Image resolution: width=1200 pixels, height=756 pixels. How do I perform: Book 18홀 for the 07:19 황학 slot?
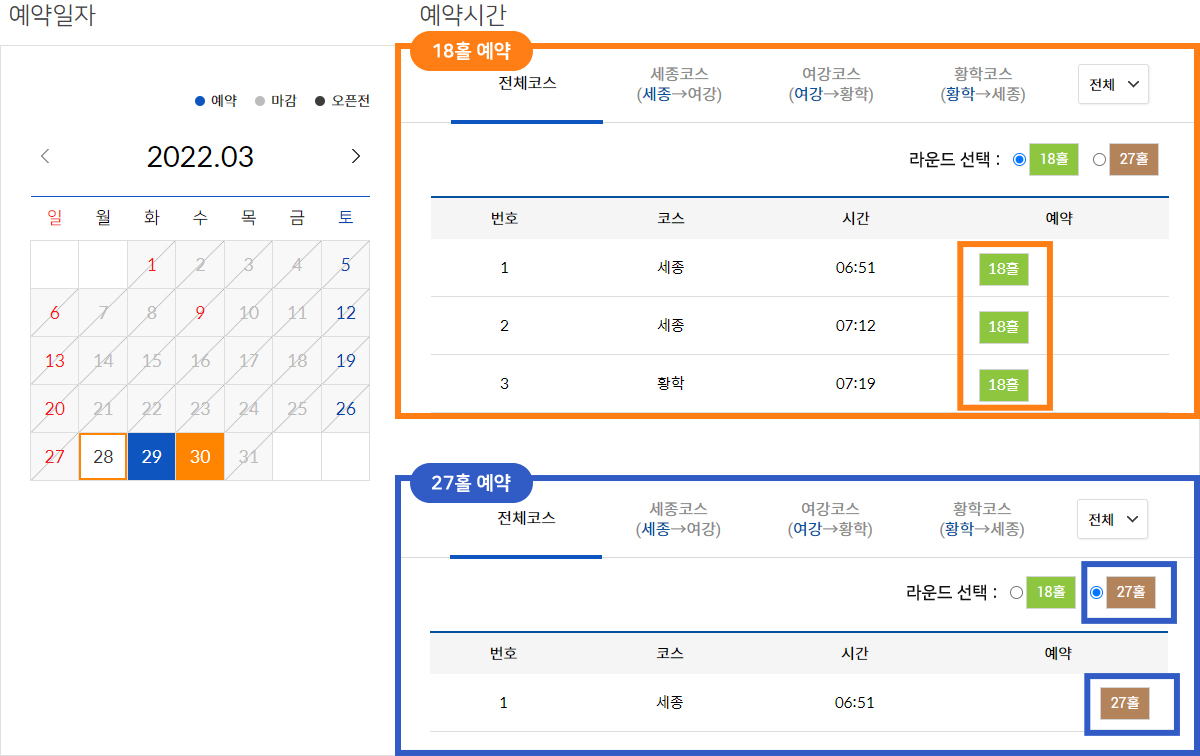[1003, 383]
